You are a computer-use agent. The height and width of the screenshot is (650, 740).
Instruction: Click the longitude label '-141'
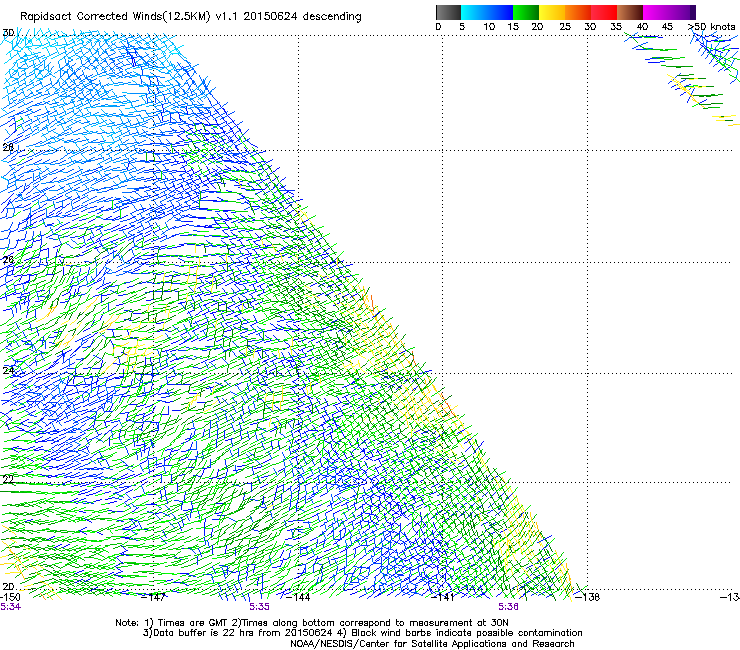(443, 597)
